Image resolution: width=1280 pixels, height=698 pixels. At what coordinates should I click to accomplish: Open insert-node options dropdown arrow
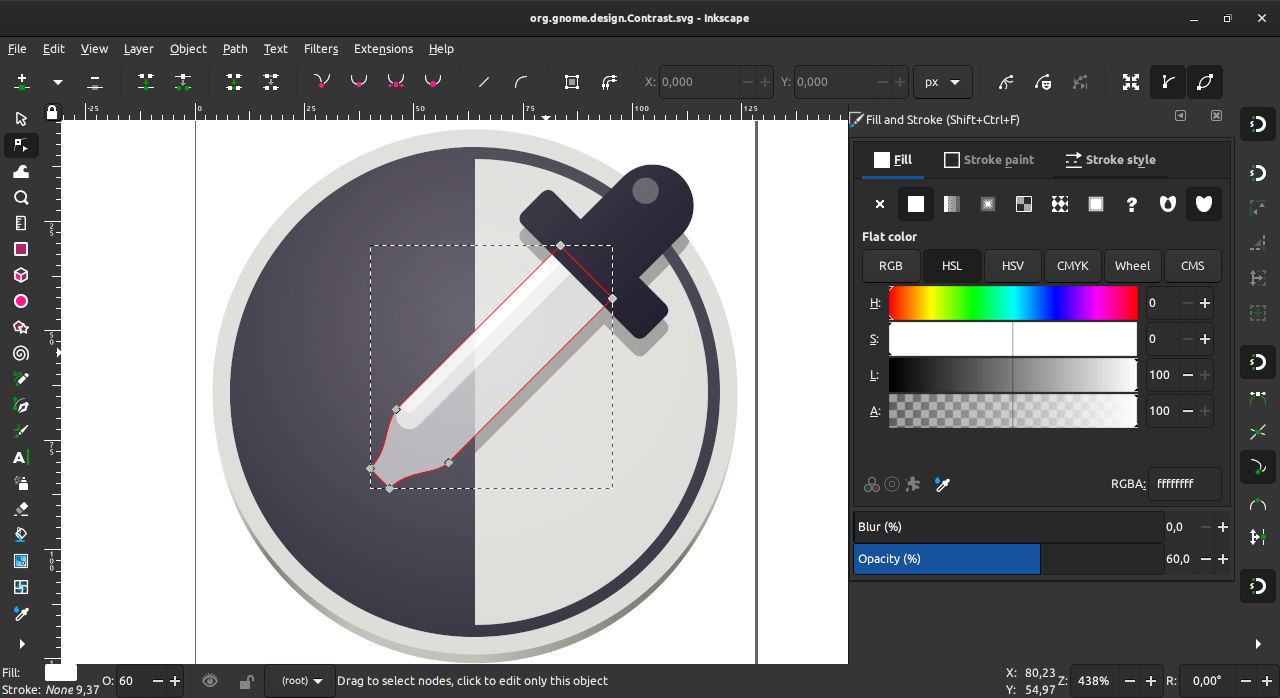point(58,82)
